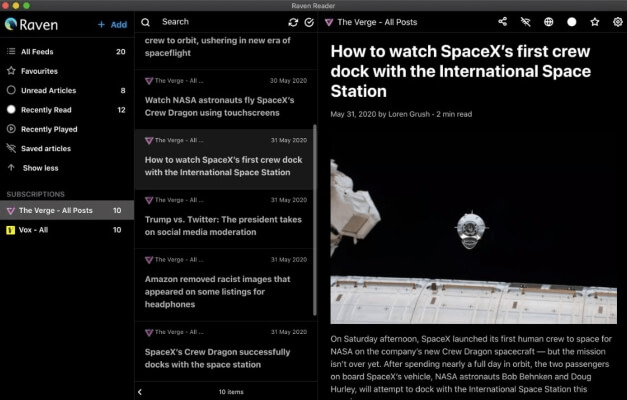Click the Search input field
627x400 pixels.
[x=220, y=22]
